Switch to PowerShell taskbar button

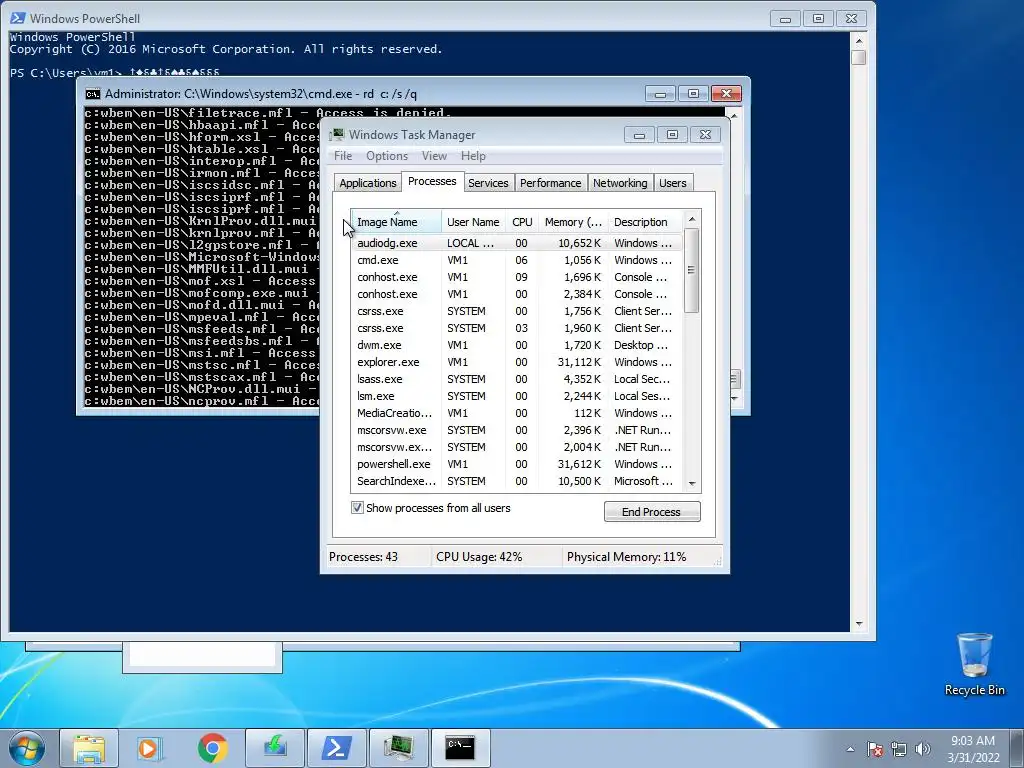(x=336, y=748)
